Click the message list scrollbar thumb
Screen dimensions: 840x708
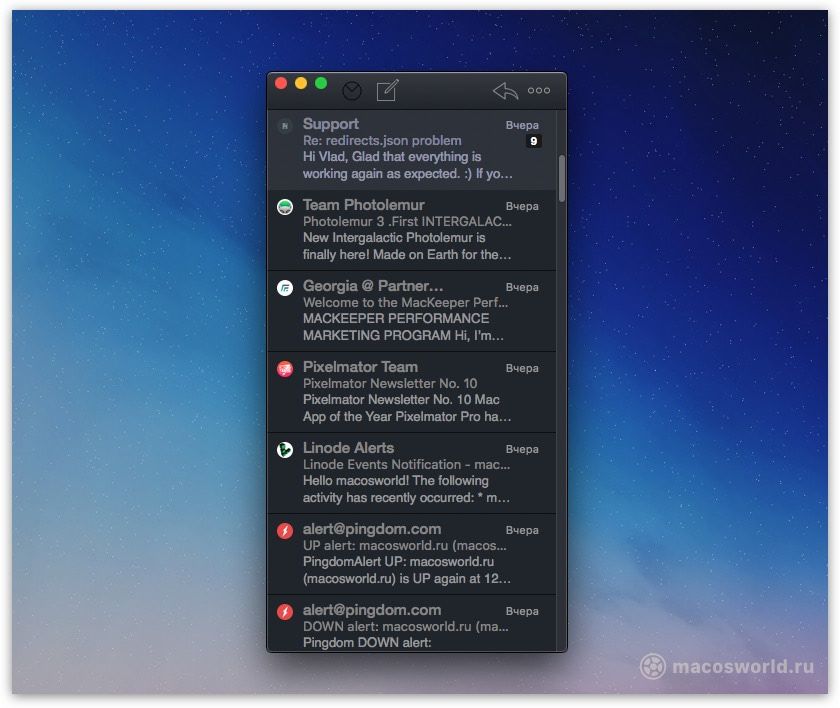pyautogui.click(x=561, y=179)
